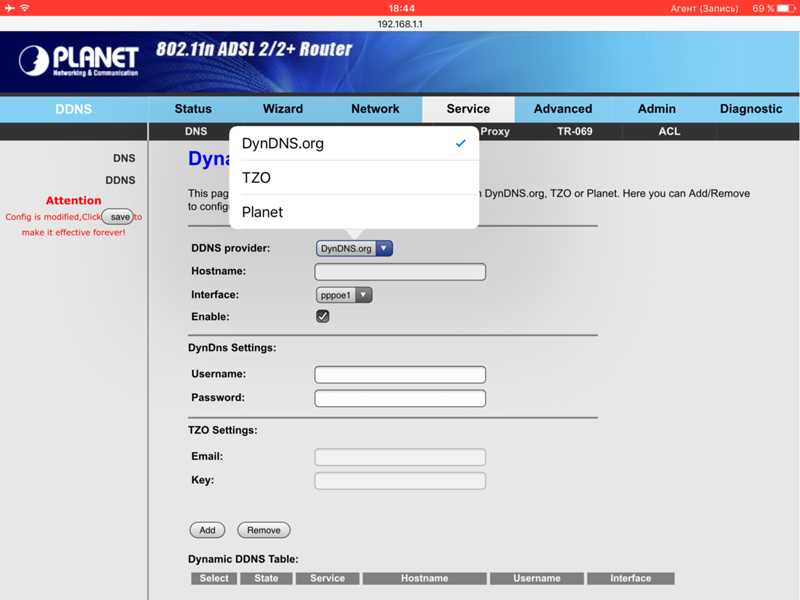Focus the Hostname input field
800x600 pixels.
pyautogui.click(x=400, y=271)
